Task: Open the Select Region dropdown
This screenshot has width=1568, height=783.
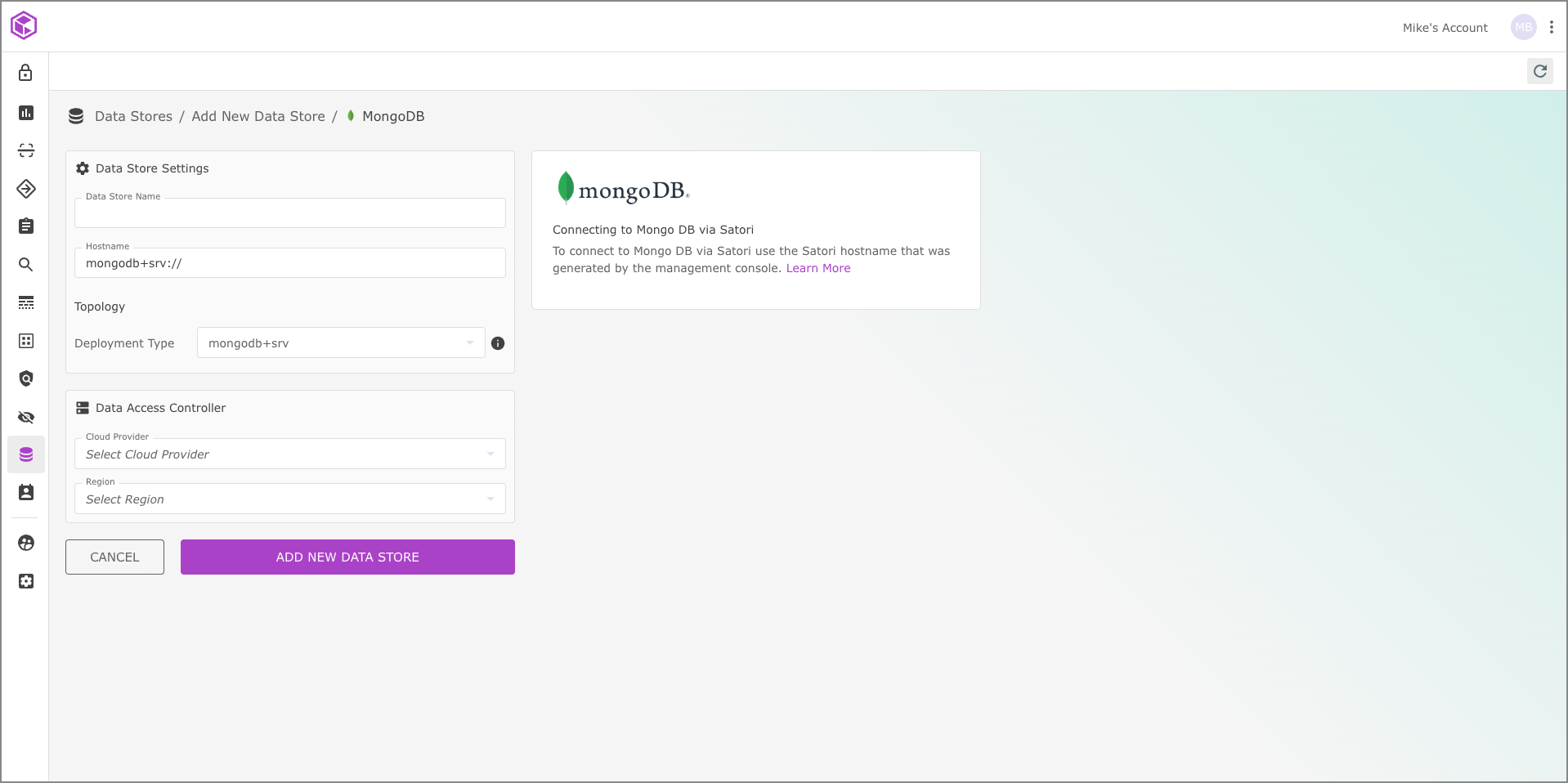Action: tap(289, 499)
